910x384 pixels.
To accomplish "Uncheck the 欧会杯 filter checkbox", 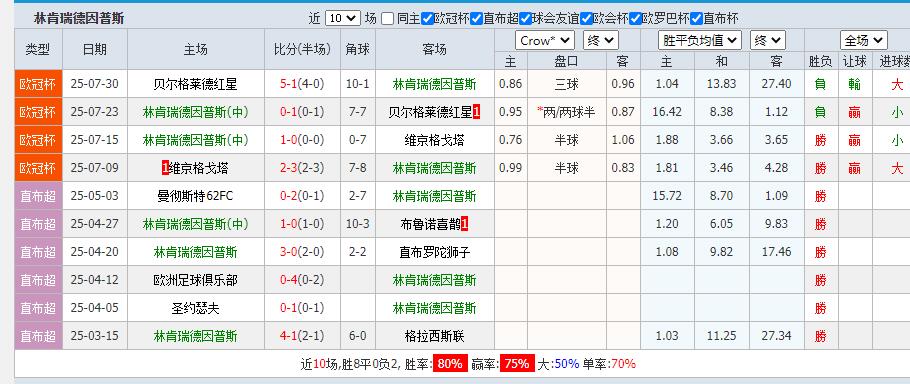I will click(587, 19).
